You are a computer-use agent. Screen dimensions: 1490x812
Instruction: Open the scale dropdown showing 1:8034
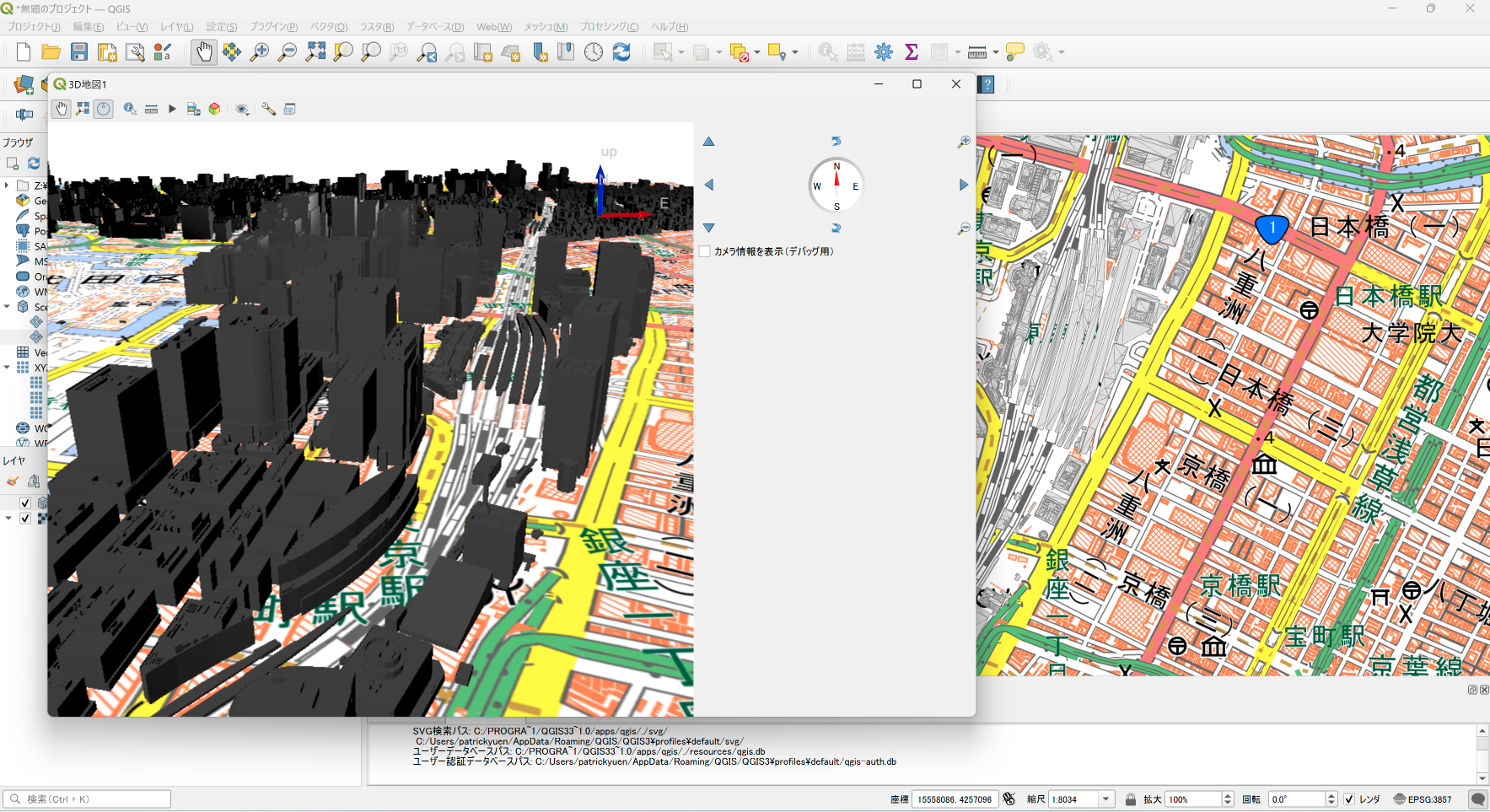coord(1105,799)
